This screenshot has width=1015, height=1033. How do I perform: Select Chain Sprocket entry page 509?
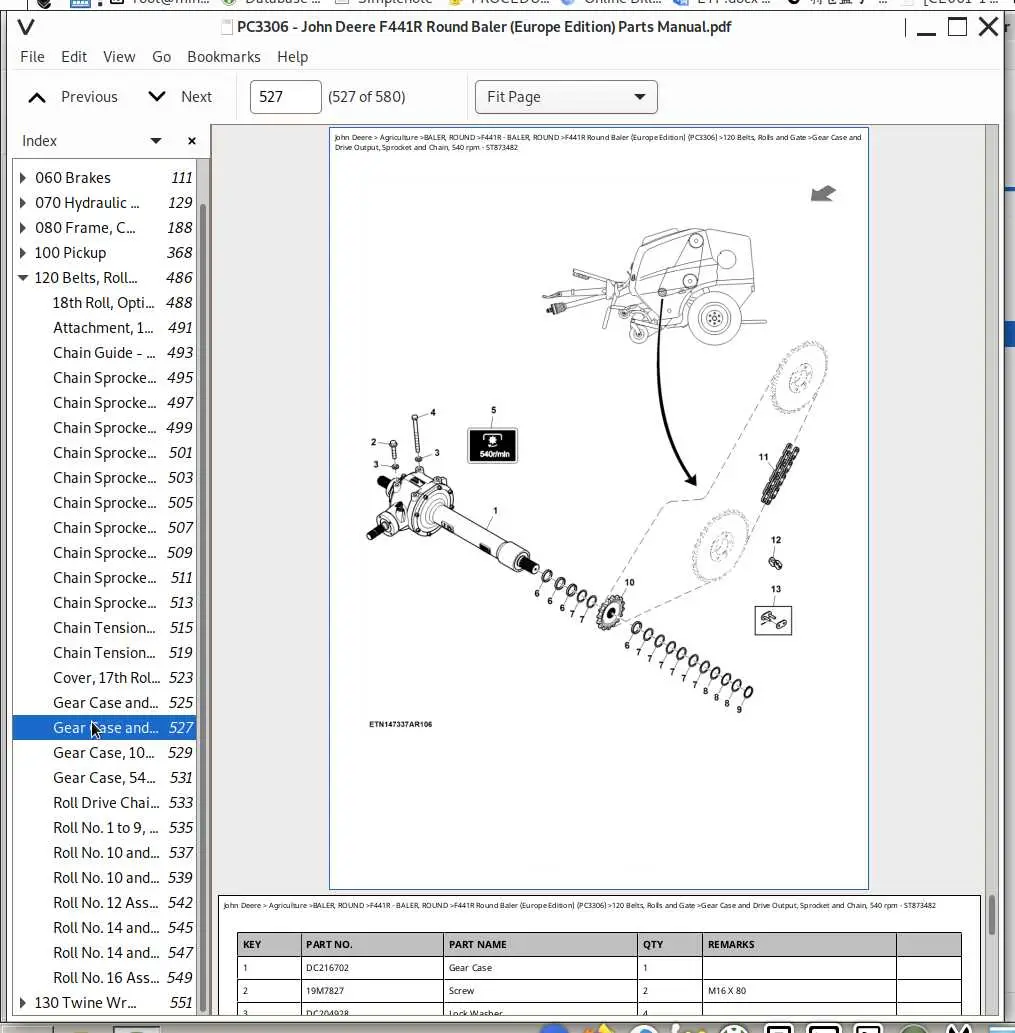point(104,553)
